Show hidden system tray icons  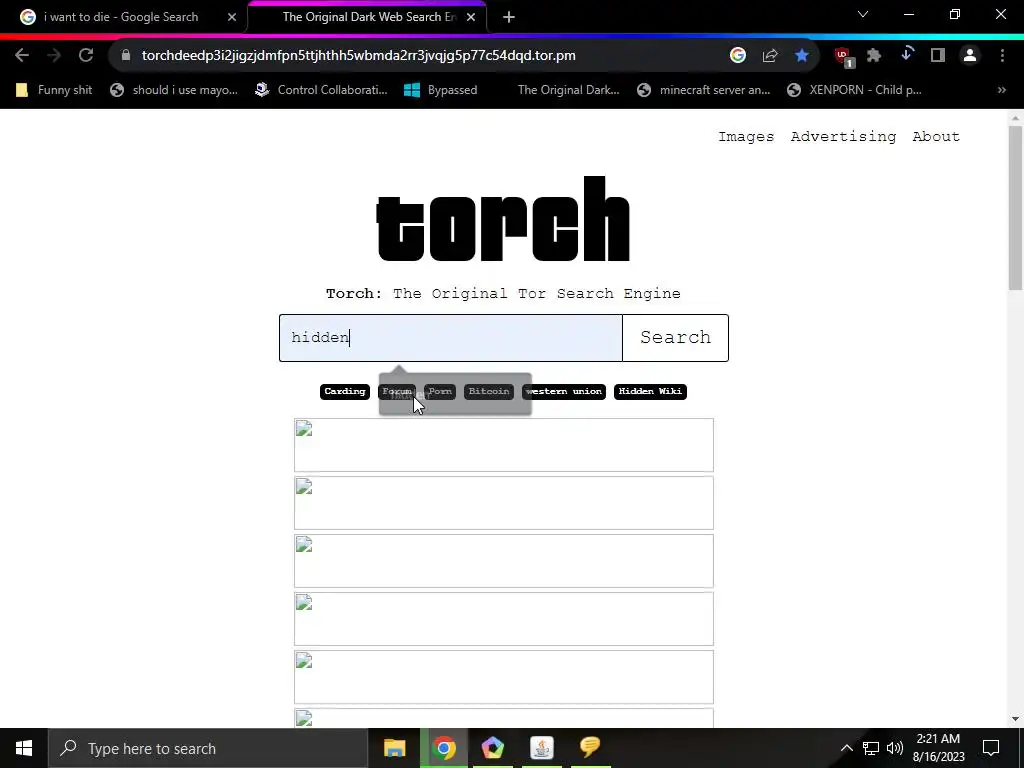click(x=846, y=748)
